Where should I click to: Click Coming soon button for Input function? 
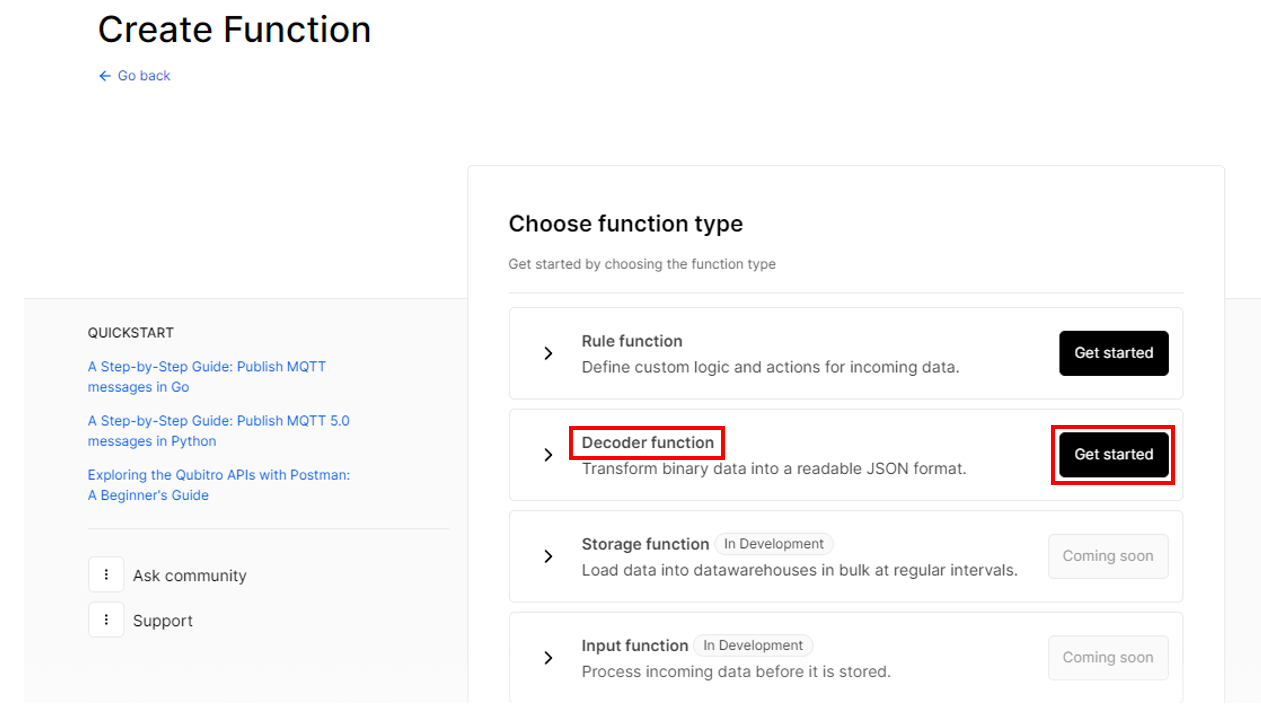pos(1108,658)
